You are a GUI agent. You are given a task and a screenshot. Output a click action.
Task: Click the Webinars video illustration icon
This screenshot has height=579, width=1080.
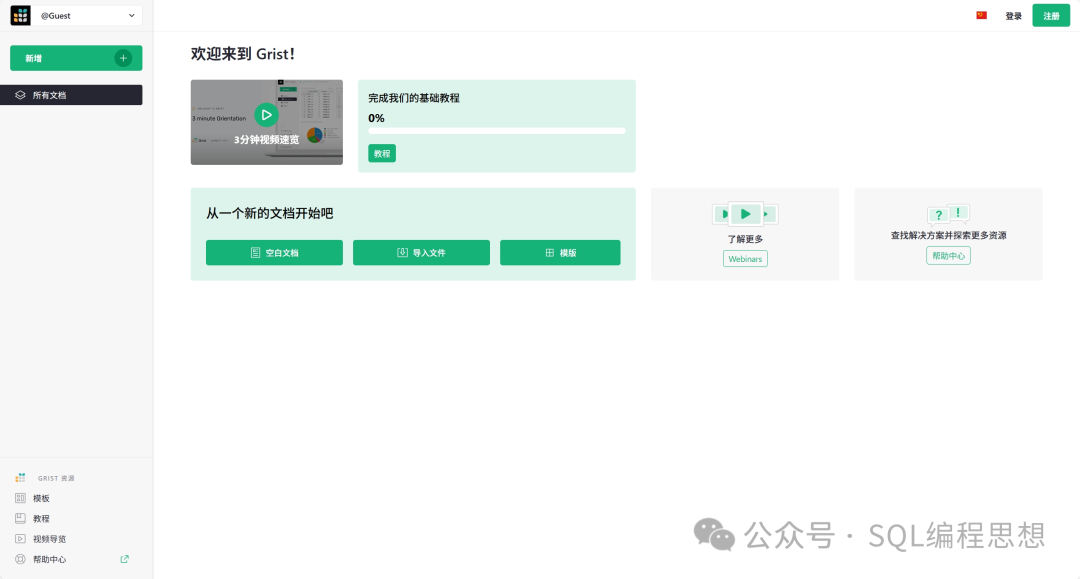click(x=745, y=214)
